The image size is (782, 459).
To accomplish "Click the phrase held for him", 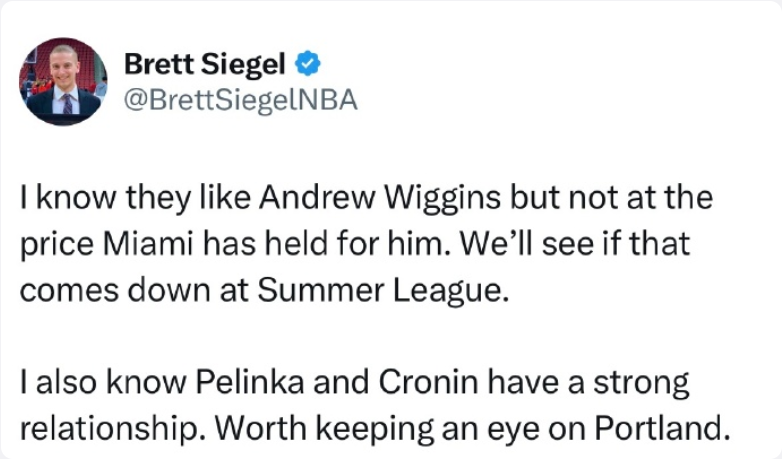I will tap(358, 243).
